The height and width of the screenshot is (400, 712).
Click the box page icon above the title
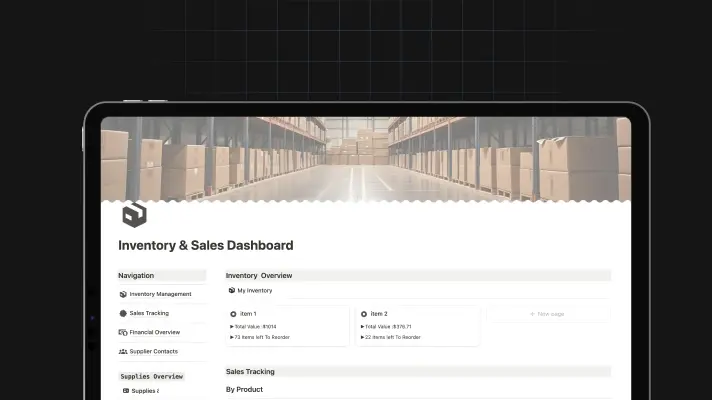tap(134, 214)
